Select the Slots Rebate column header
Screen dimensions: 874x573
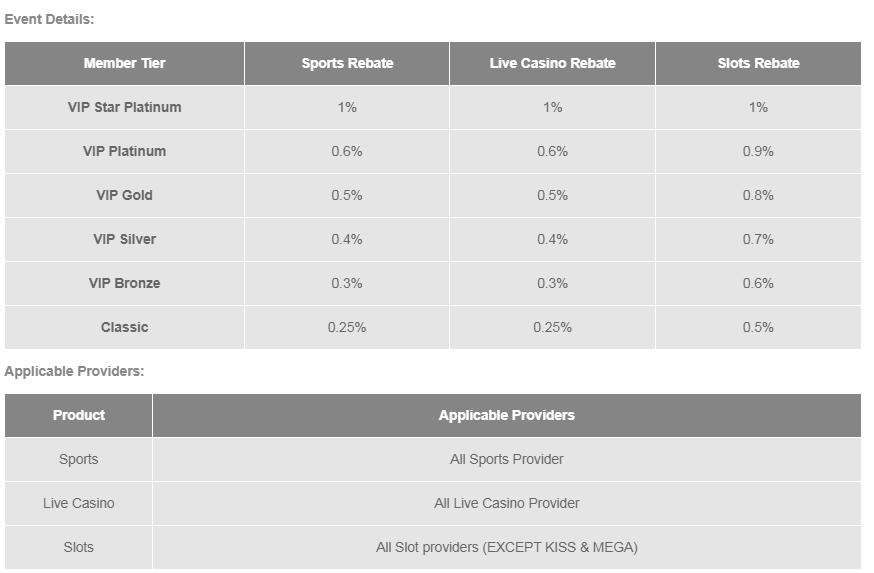pyautogui.click(x=758, y=63)
